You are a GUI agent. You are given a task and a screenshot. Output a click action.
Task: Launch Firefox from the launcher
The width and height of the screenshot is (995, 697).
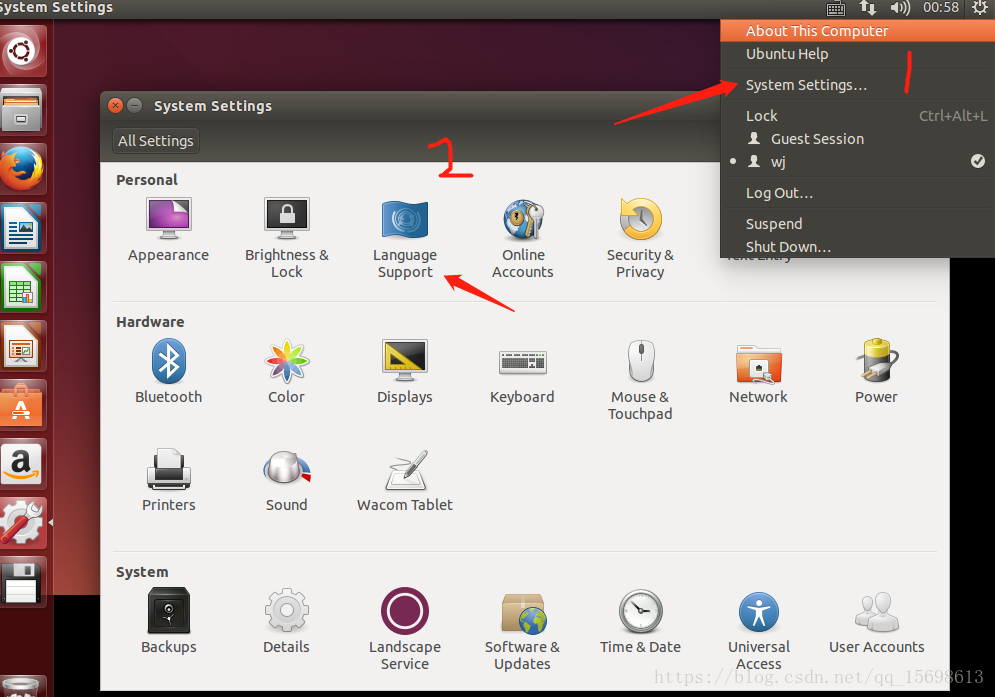(x=23, y=169)
